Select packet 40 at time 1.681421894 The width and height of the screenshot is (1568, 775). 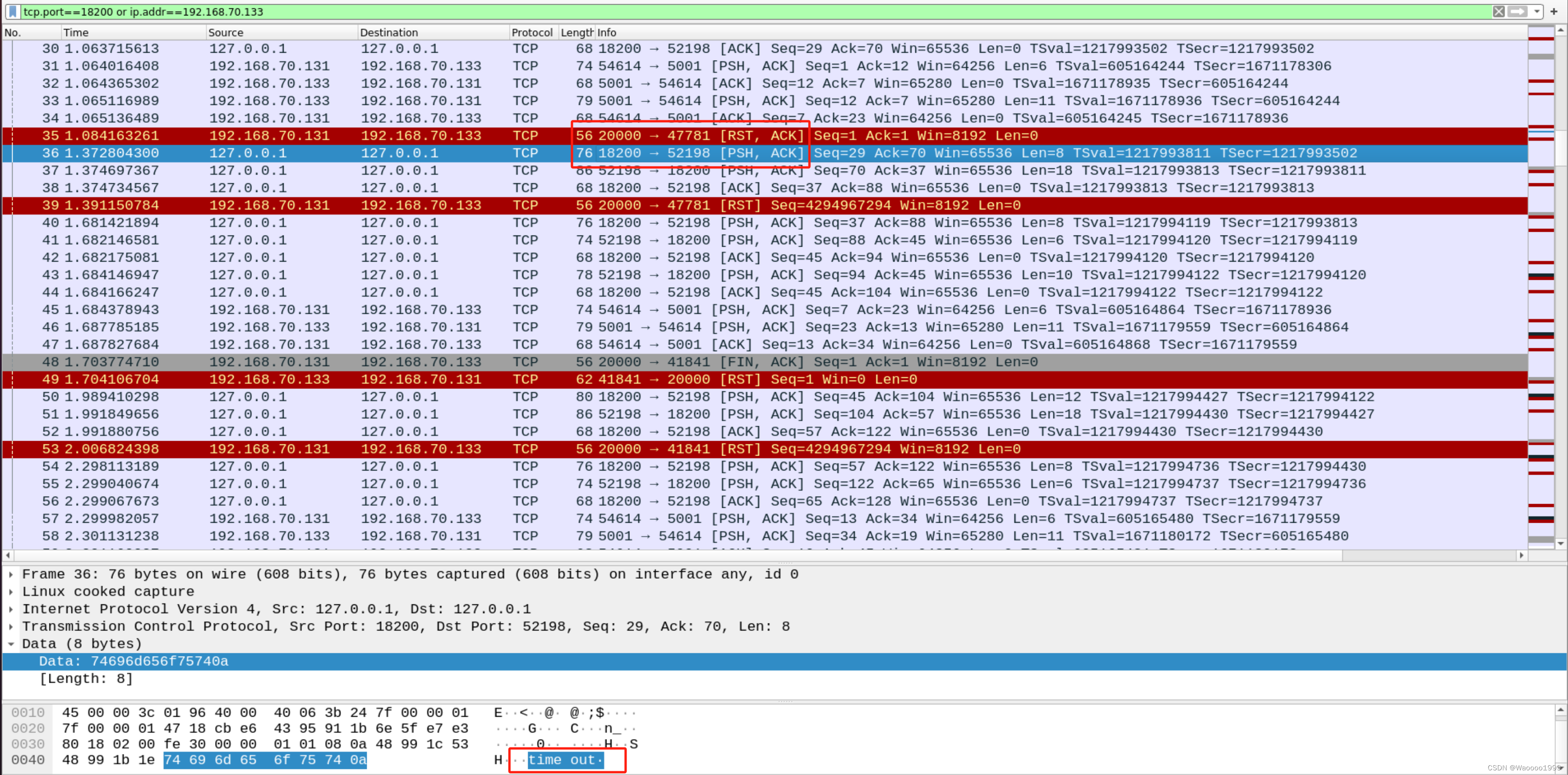pyautogui.click(x=765, y=222)
